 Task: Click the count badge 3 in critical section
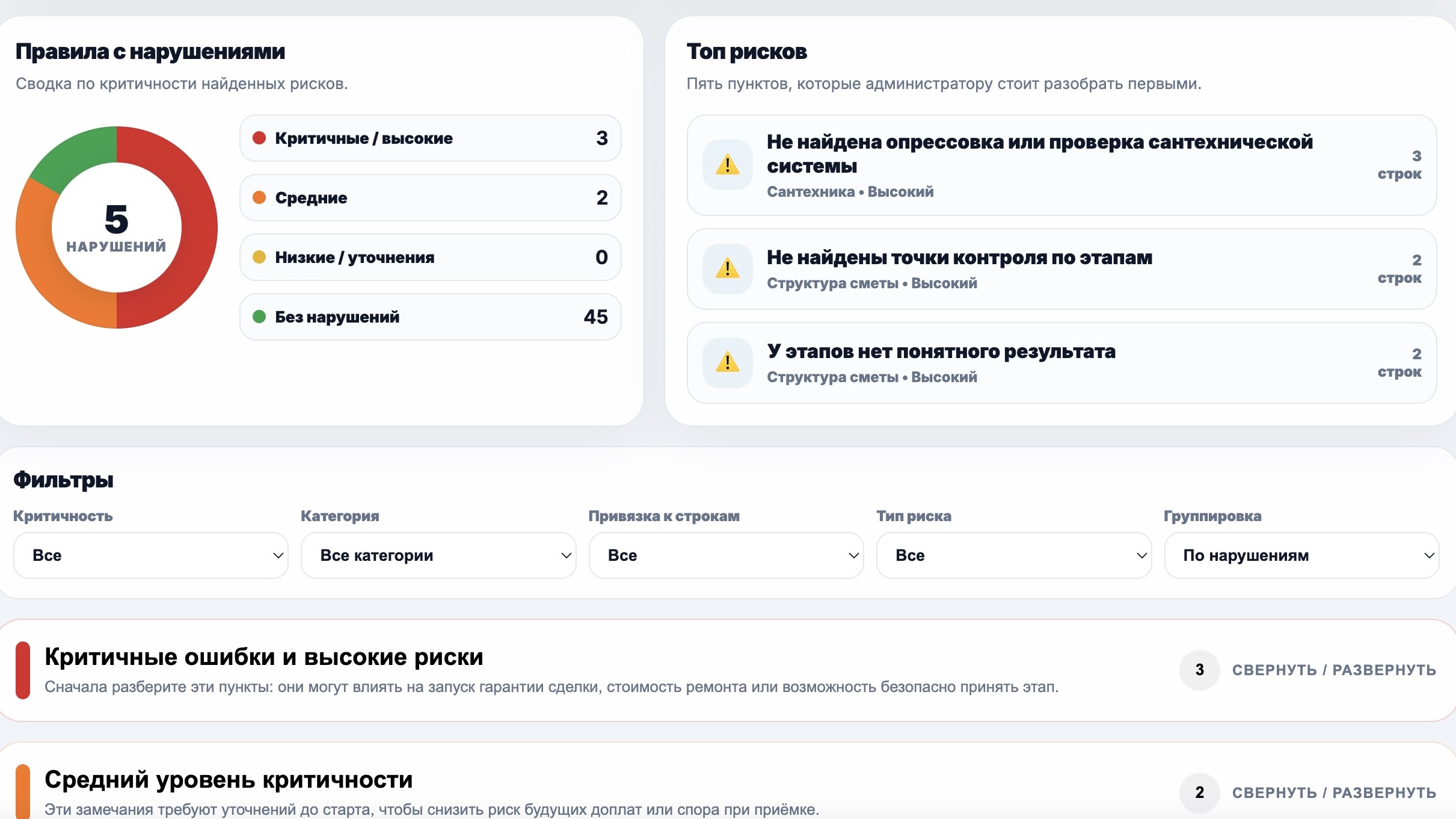point(1200,670)
